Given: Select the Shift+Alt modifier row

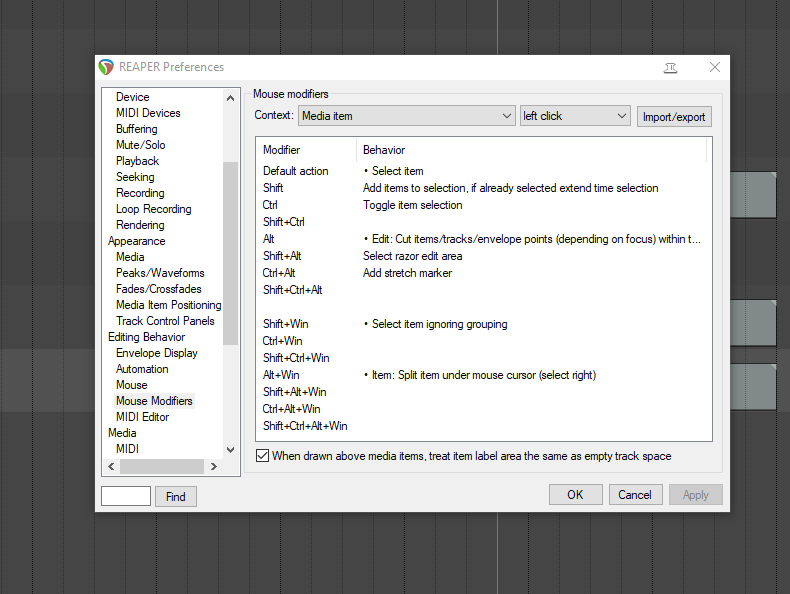Looking at the screenshot, I should coord(484,256).
